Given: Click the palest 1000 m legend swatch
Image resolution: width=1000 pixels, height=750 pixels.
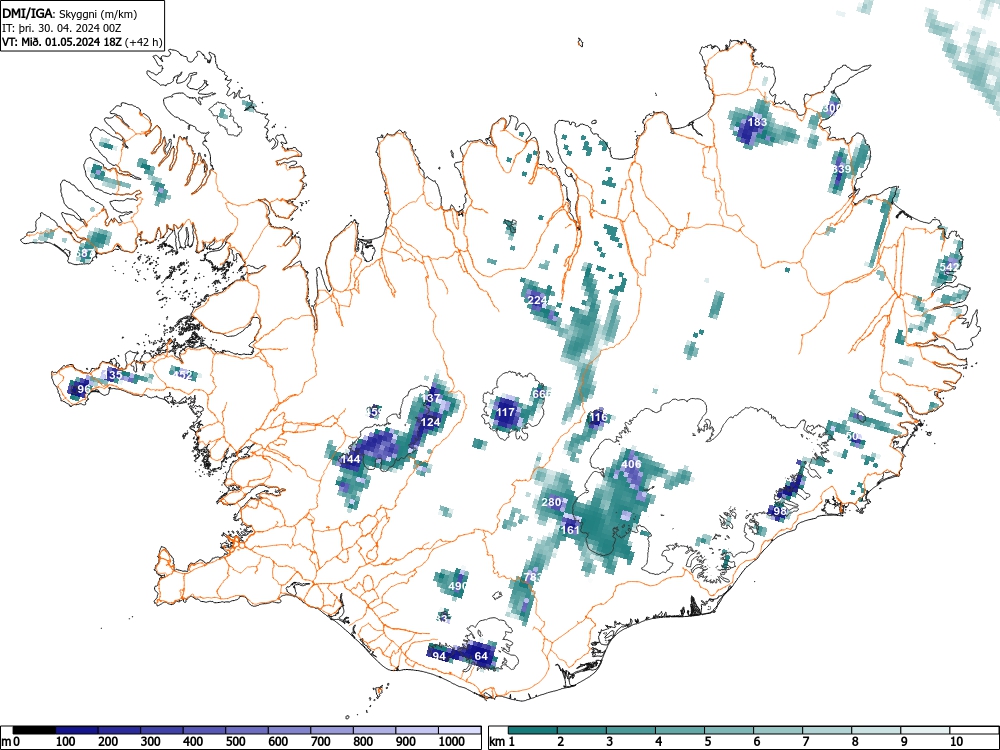Looking at the screenshot, I should coord(459,730).
